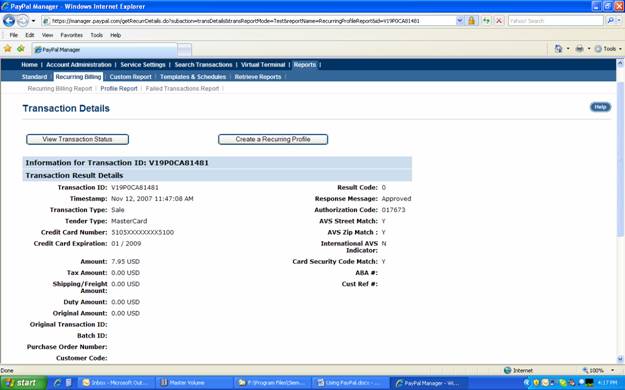The width and height of the screenshot is (625, 390).
Task: Click the browser Back arrow button
Action: tap(9, 20)
